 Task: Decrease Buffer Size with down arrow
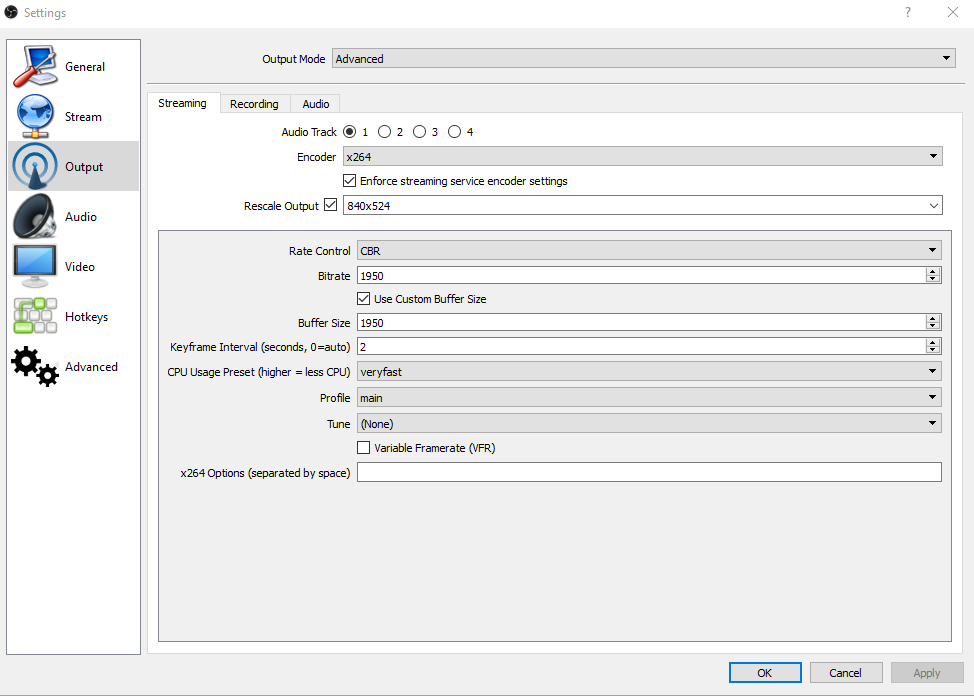[x=932, y=326]
